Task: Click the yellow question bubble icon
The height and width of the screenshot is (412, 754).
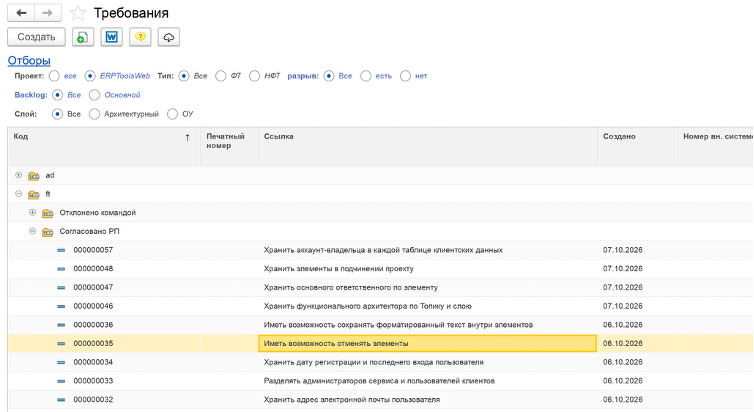Action: click(x=140, y=37)
